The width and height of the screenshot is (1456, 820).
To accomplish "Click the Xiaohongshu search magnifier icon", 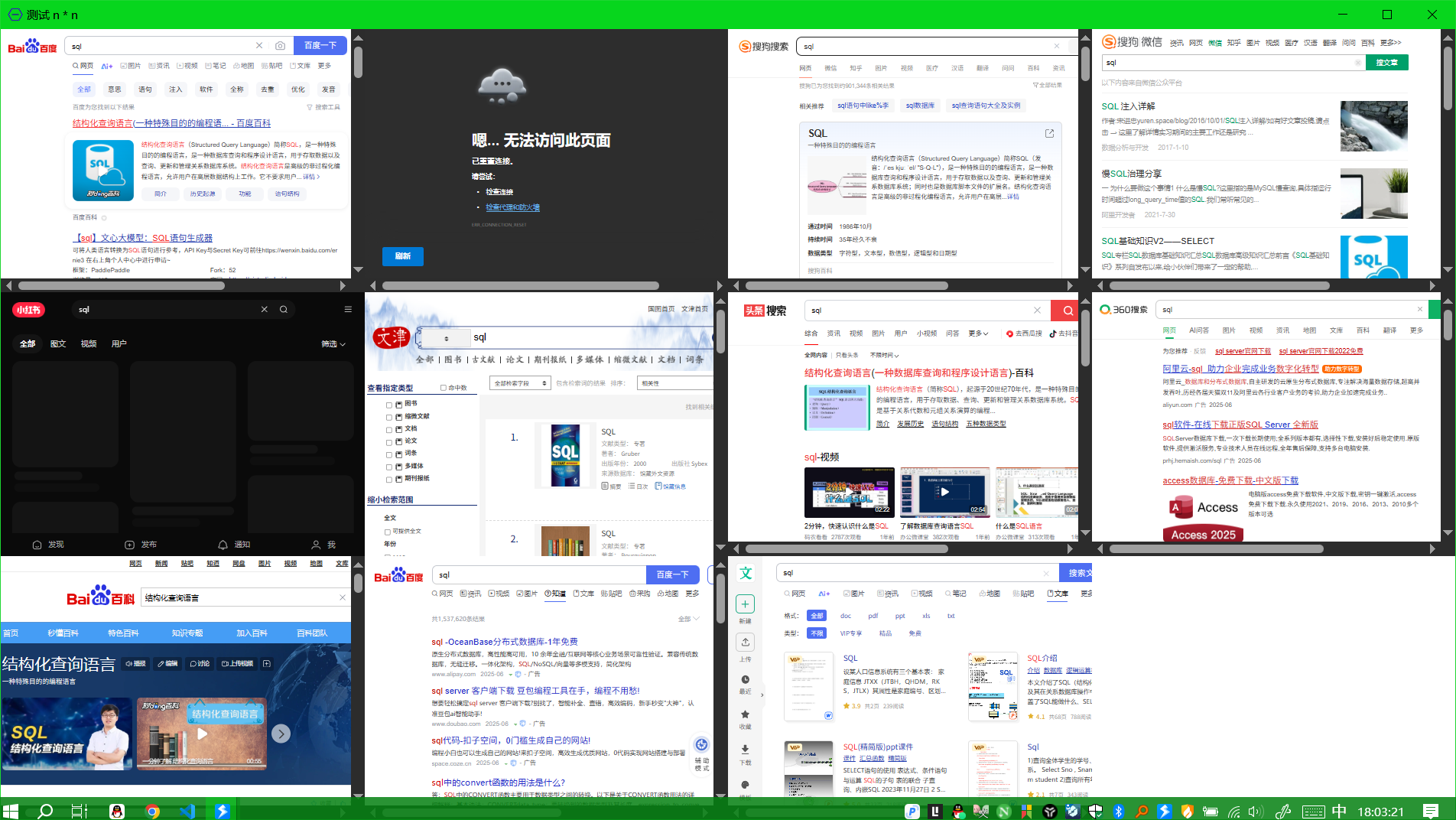I will pos(284,310).
